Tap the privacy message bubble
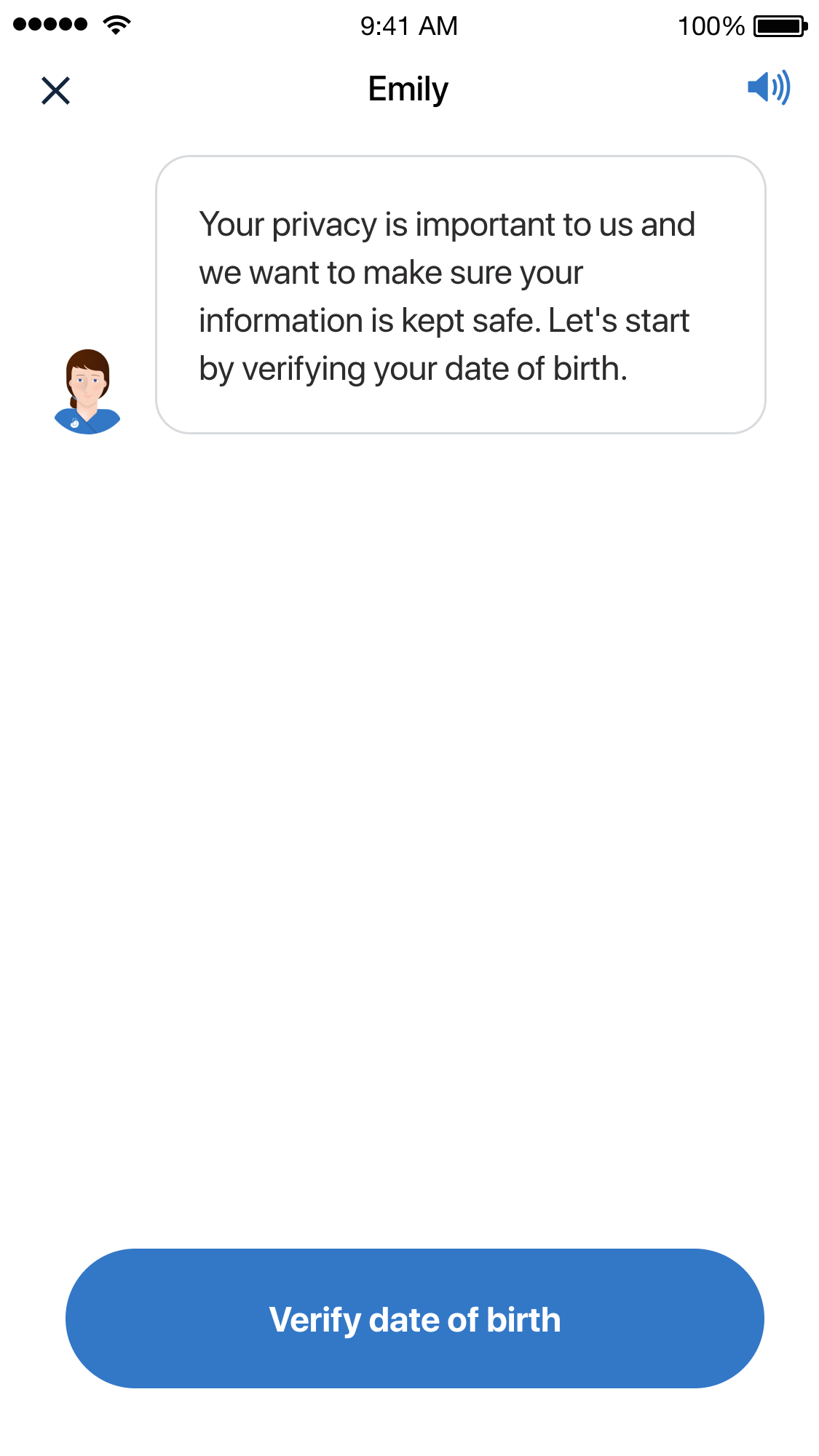 (461, 295)
